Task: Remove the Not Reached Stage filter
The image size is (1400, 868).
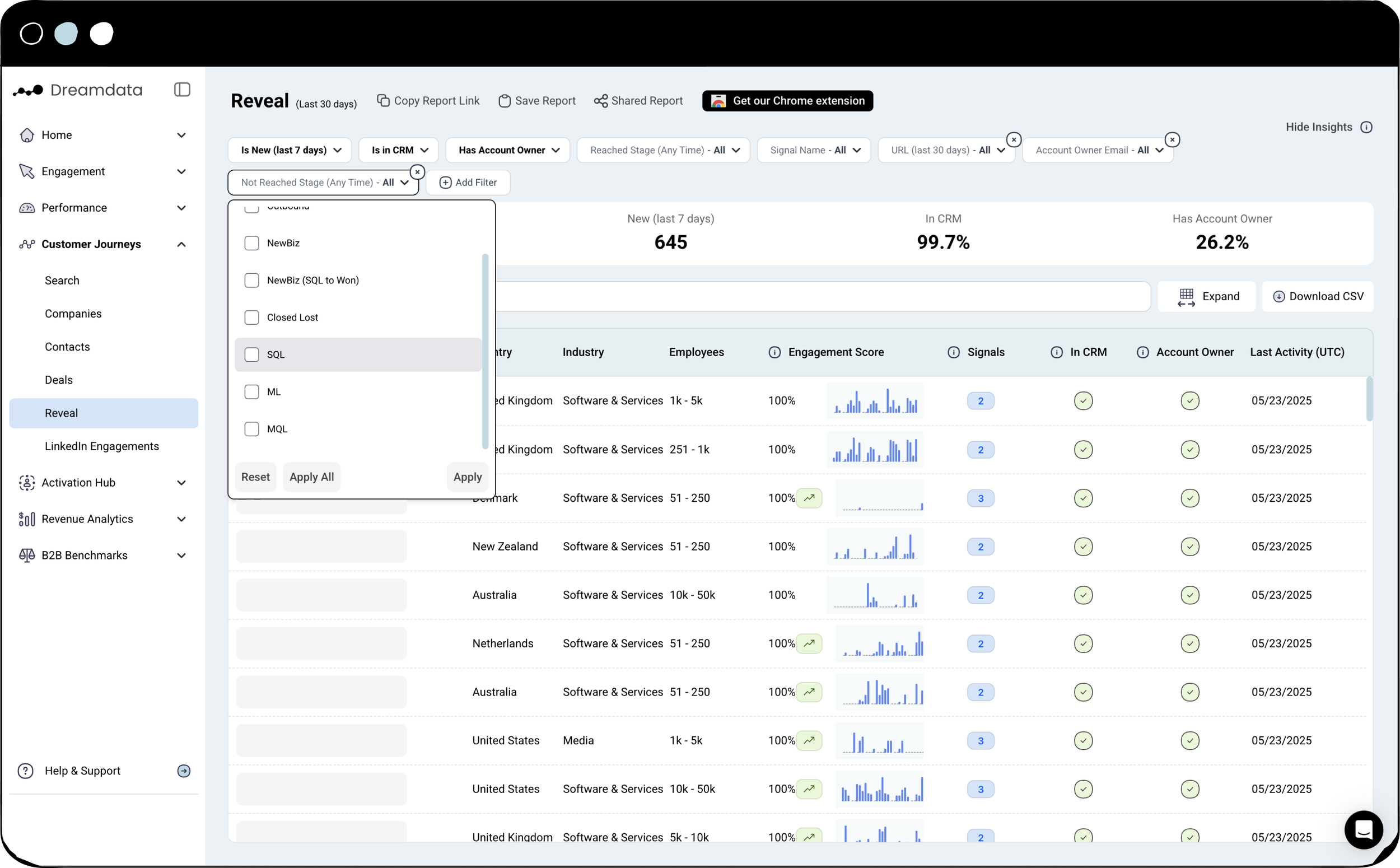Action: [x=417, y=172]
